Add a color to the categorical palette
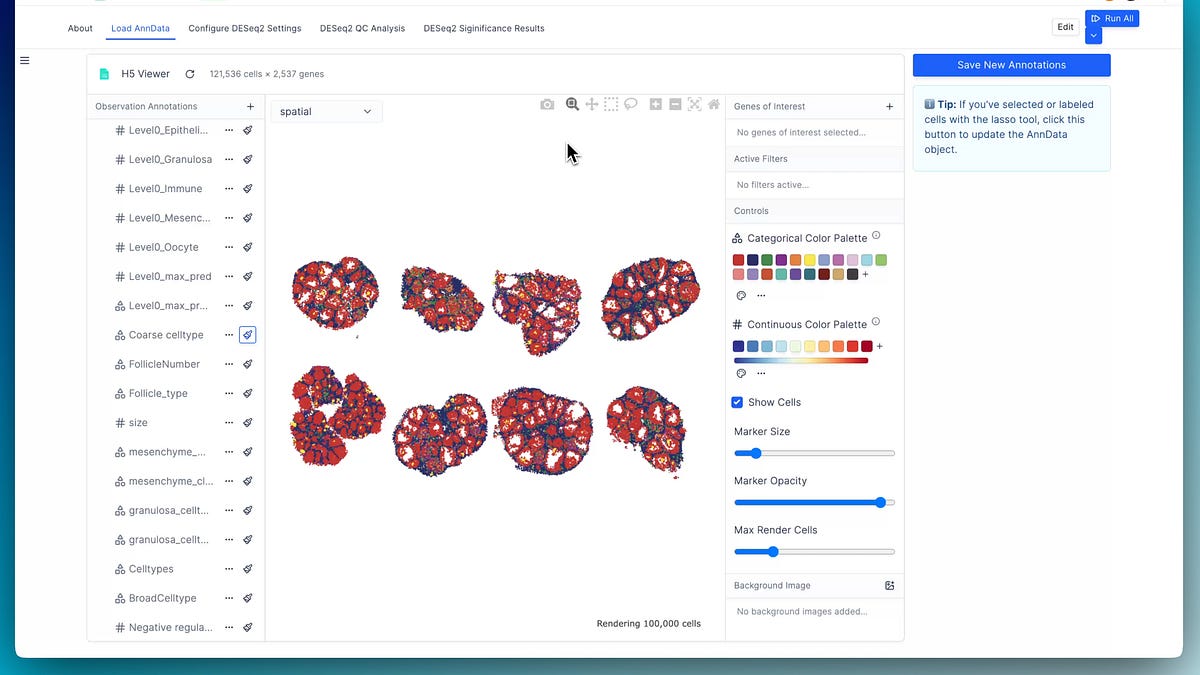The width and height of the screenshot is (1200, 675). [x=866, y=274]
